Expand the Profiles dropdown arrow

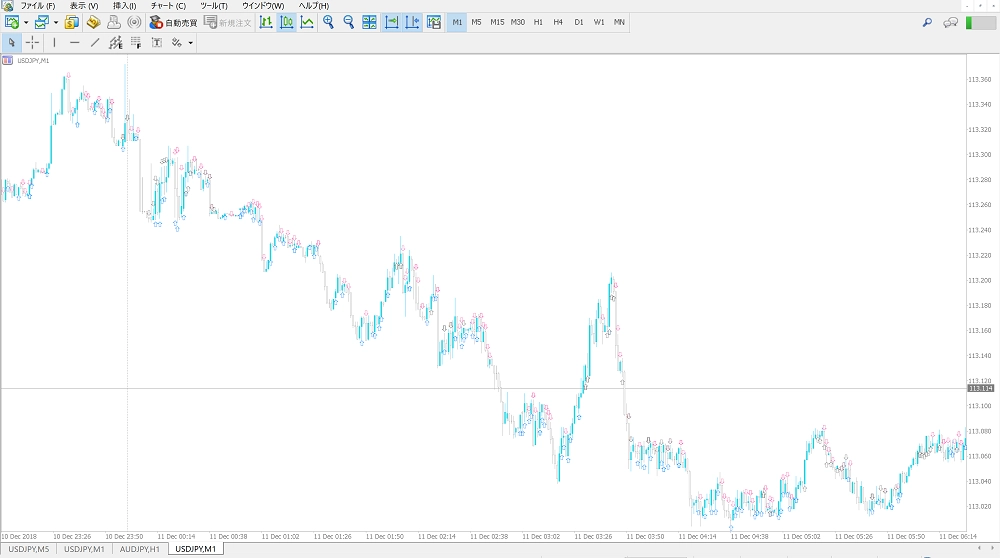click(x=55, y=22)
